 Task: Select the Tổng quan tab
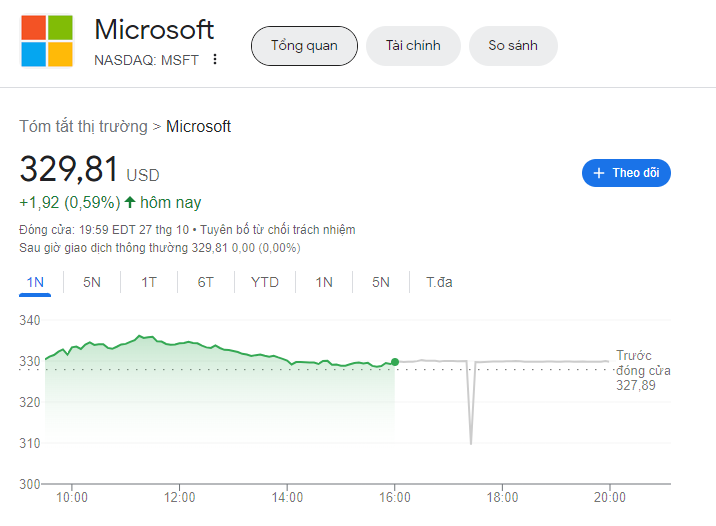(x=304, y=46)
